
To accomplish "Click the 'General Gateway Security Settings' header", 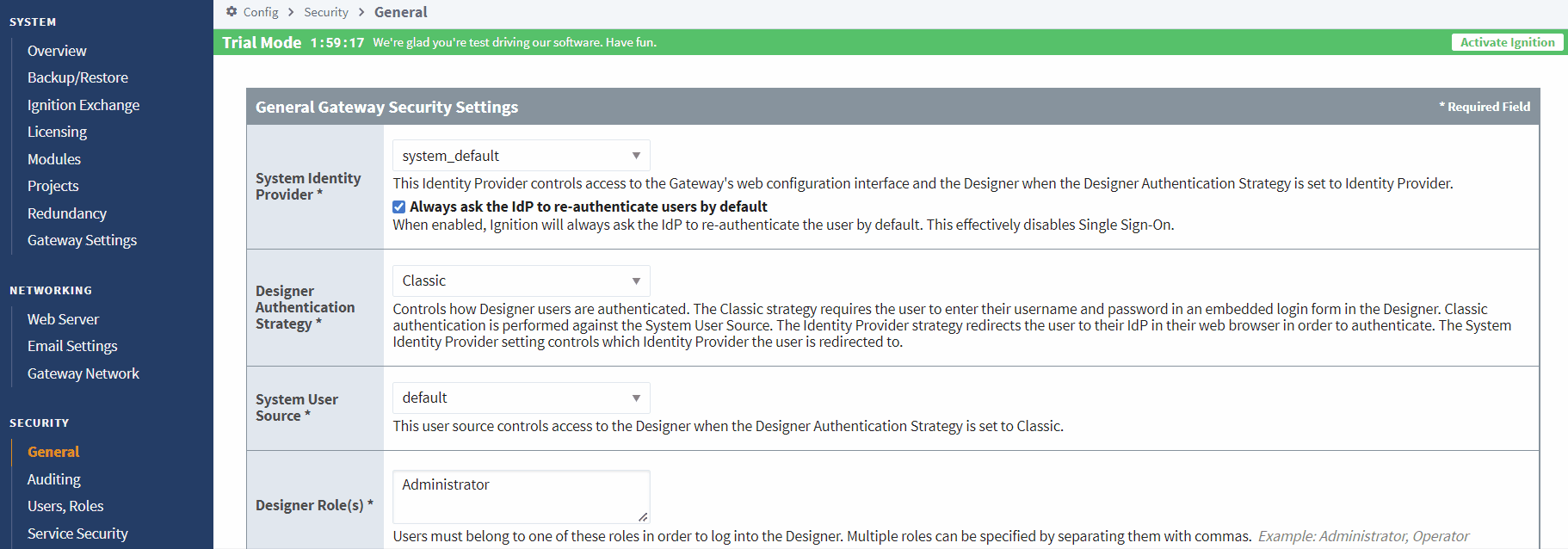I will [387, 107].
